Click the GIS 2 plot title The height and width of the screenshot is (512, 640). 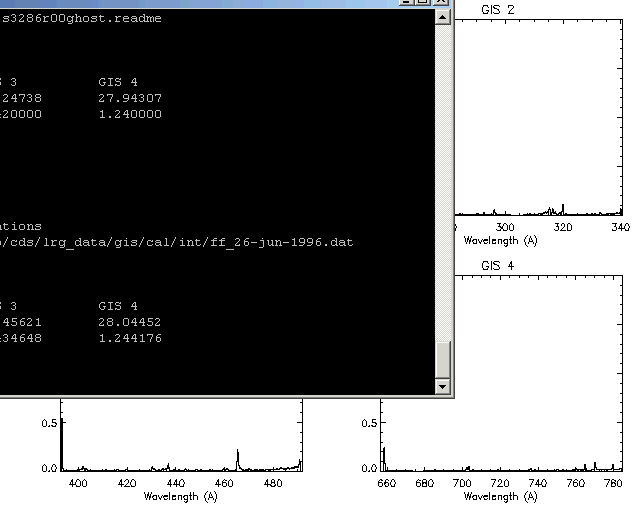pyautogui.click(x=498, y=10)
